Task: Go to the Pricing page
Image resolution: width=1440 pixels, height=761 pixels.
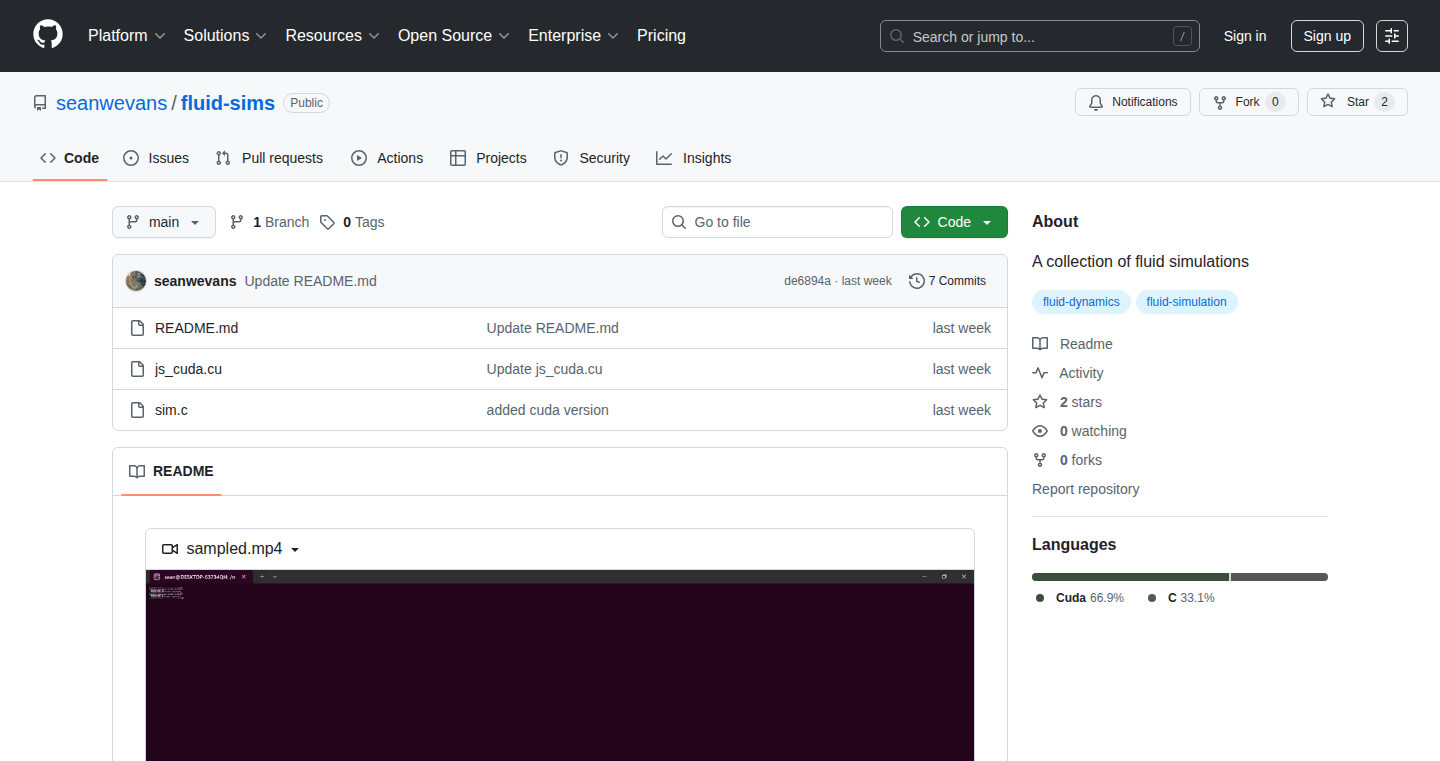Action: (661, 36)
